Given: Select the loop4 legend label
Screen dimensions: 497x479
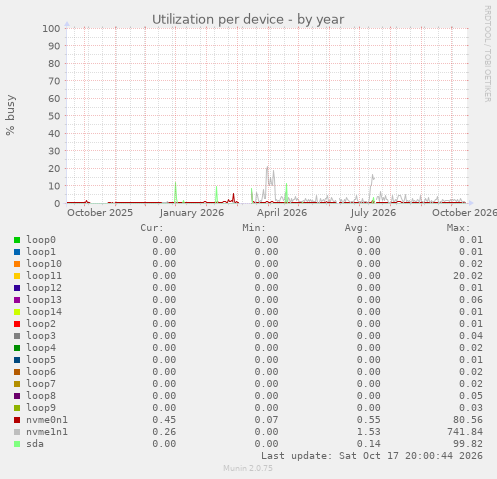Looking at the screenshot, I should click(41, 348).
